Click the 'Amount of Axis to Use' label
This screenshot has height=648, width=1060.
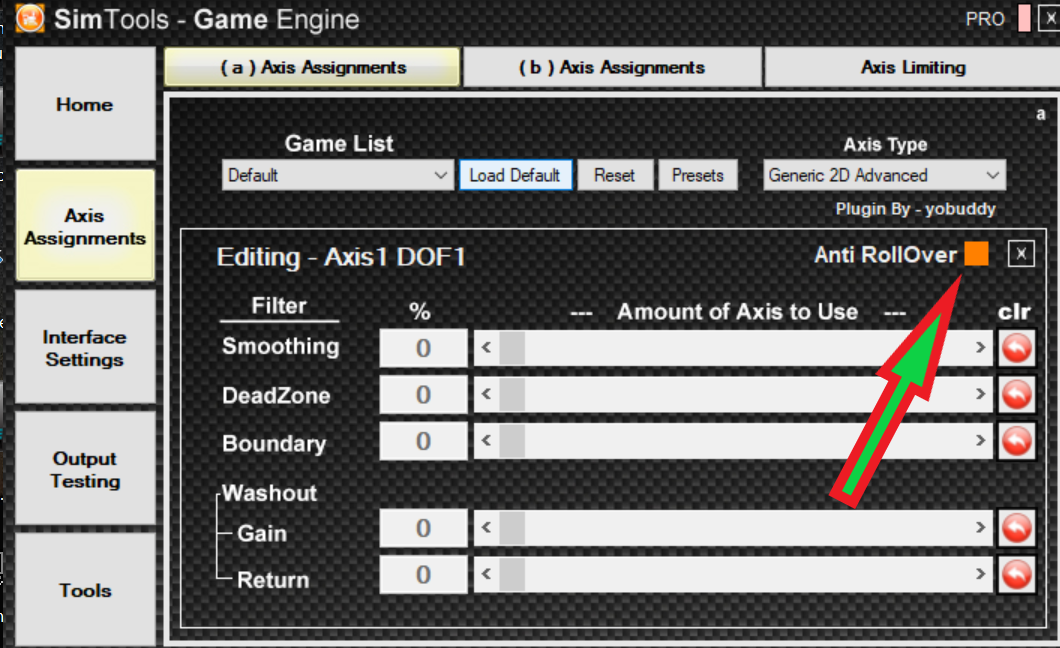(x=737, y=311)
